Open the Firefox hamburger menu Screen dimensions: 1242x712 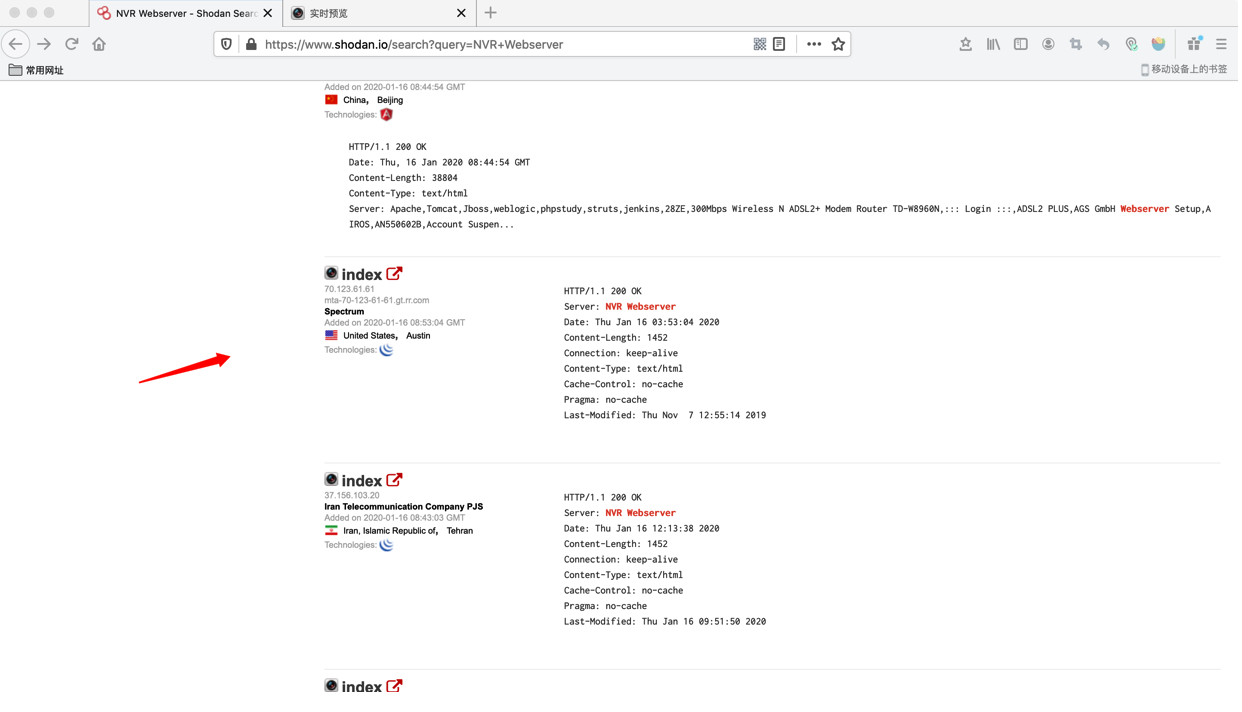click(1221, 44)
